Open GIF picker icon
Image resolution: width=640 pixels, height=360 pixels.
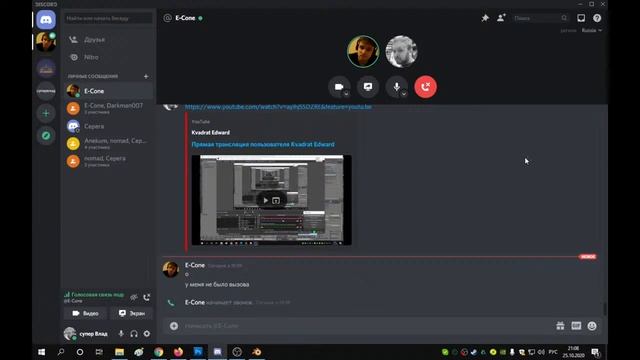pyautogui.click(x=576, y=326)
